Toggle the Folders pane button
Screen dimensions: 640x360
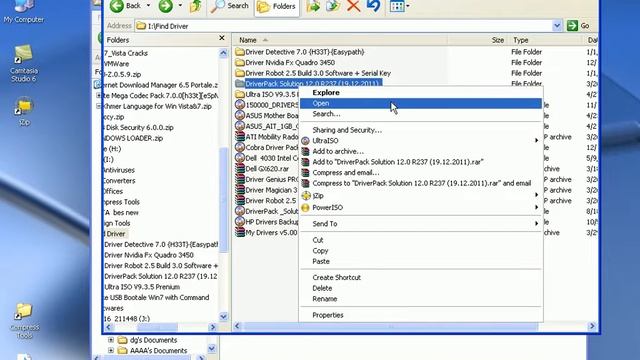coord(276,7)
